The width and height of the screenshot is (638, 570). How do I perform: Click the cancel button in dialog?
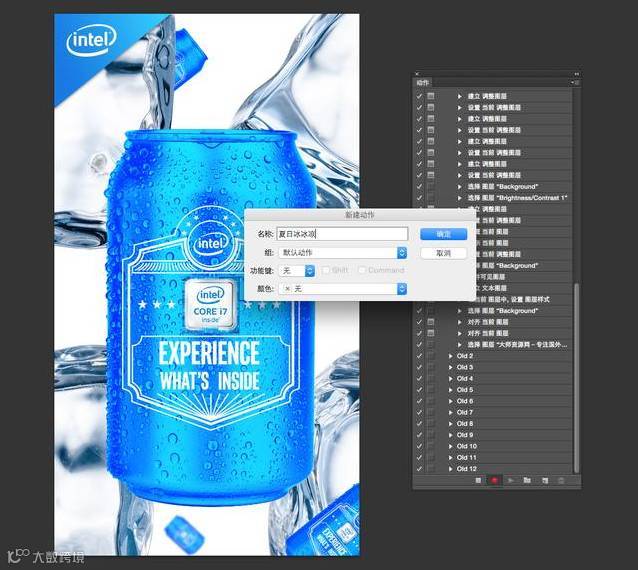[x=444, y=253]
